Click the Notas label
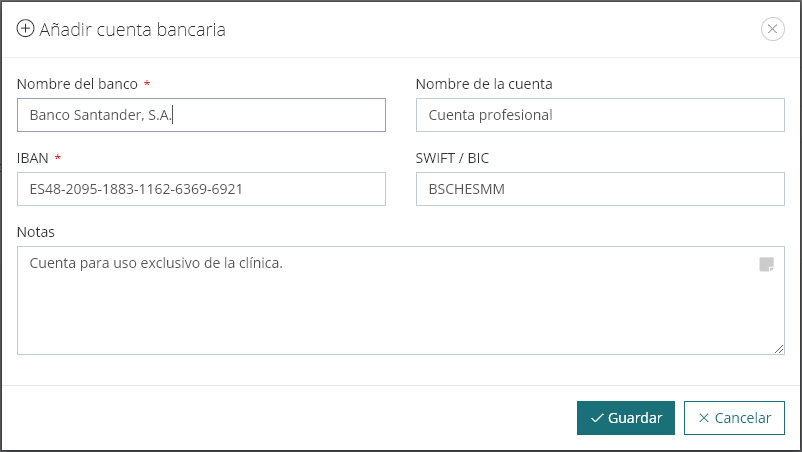Viewport: 802px width, 452px height. pos(36,232)
